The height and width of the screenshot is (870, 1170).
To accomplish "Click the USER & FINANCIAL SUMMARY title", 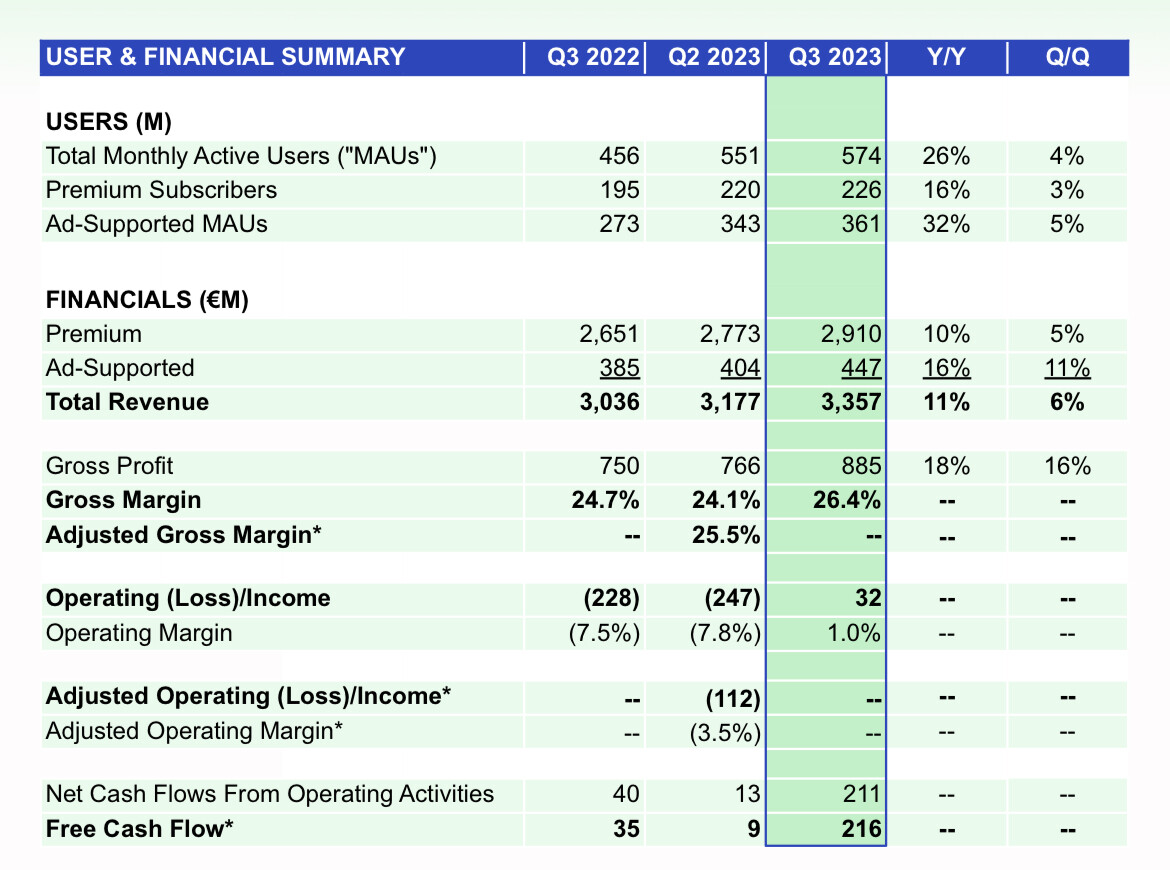I will [225, 57].
